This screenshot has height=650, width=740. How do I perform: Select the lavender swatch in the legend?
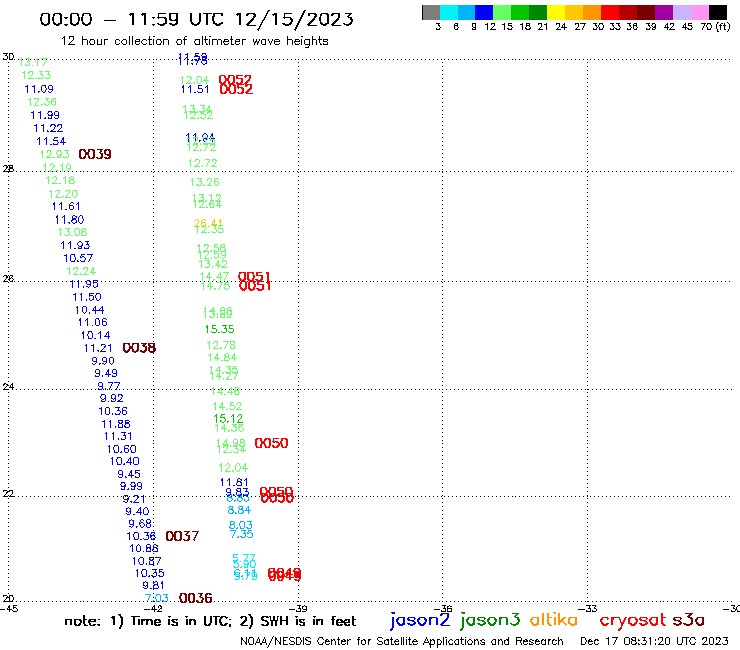click(682, 12)
